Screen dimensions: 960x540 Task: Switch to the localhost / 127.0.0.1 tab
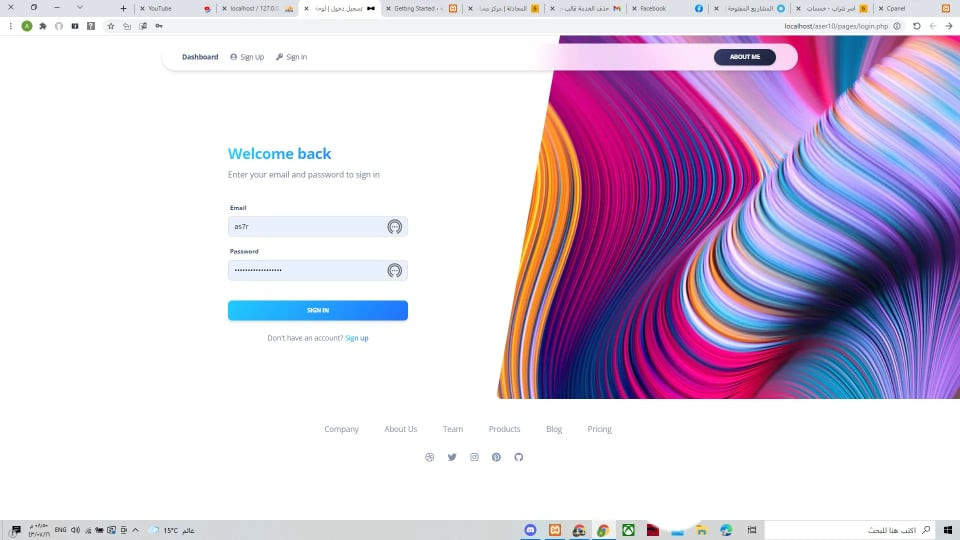pos(258,9)
